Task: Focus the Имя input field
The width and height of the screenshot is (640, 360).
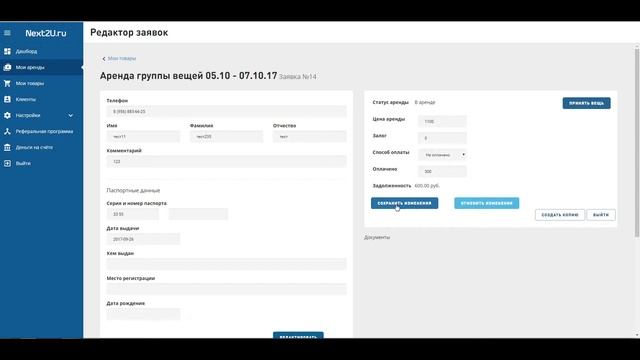Action: (x=143, y=136)
